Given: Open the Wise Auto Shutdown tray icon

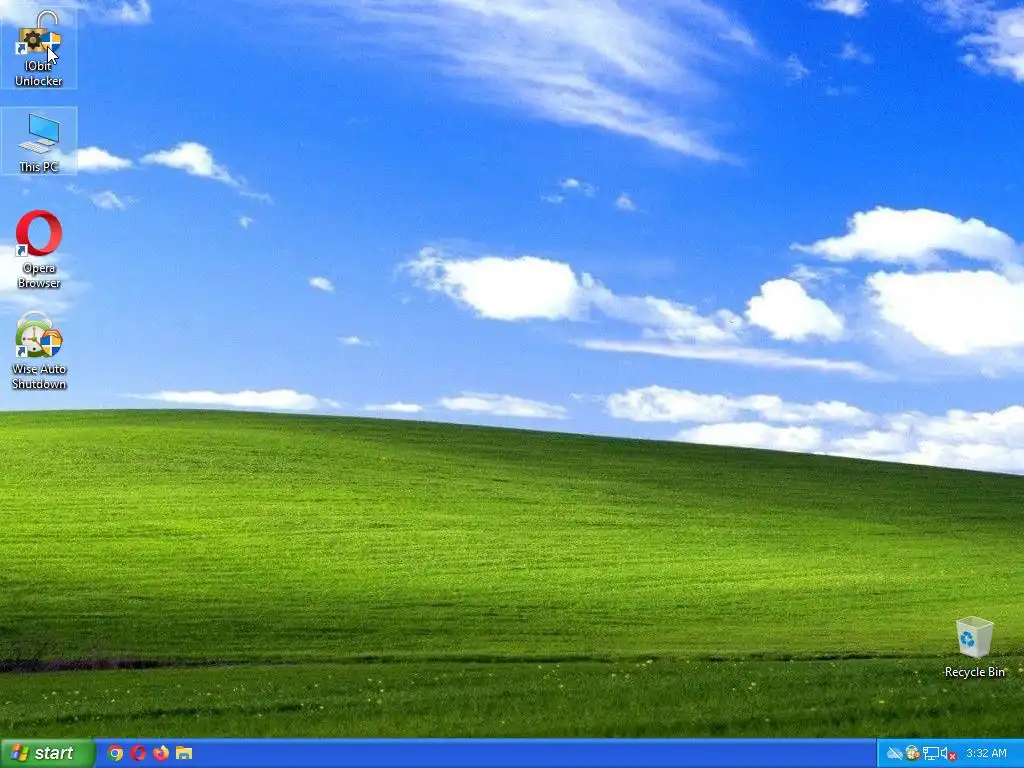Looking at the screenshot, I should pos(912,754).
